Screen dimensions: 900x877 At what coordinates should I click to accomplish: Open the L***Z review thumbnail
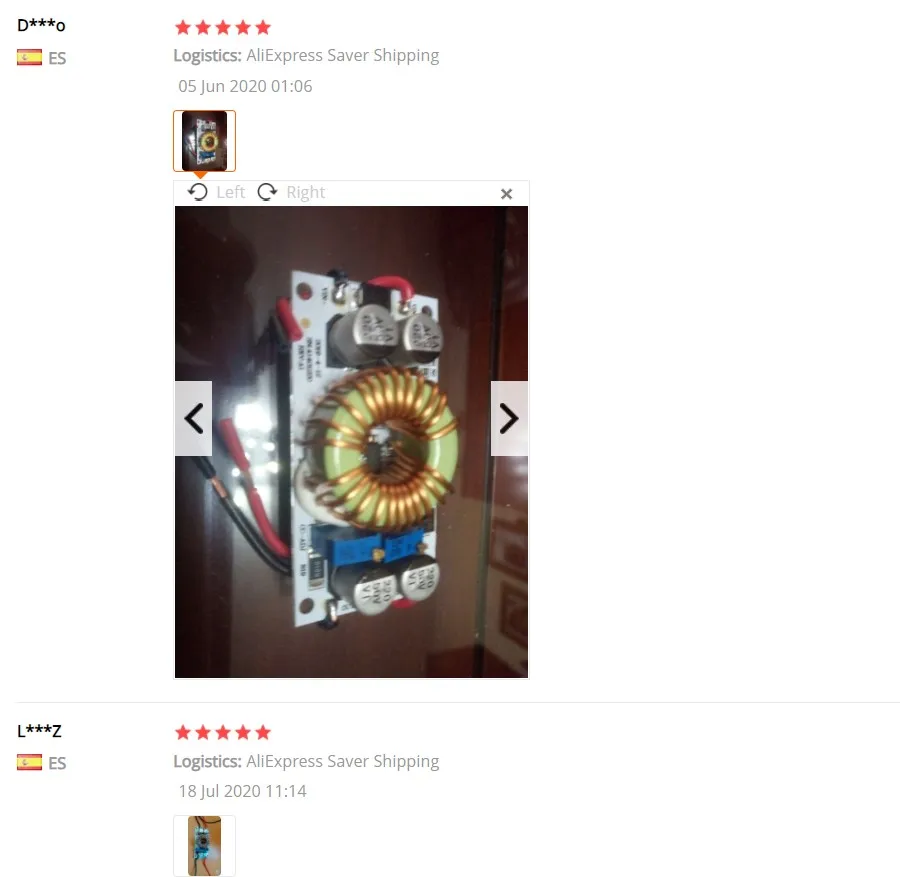[204, 845]
